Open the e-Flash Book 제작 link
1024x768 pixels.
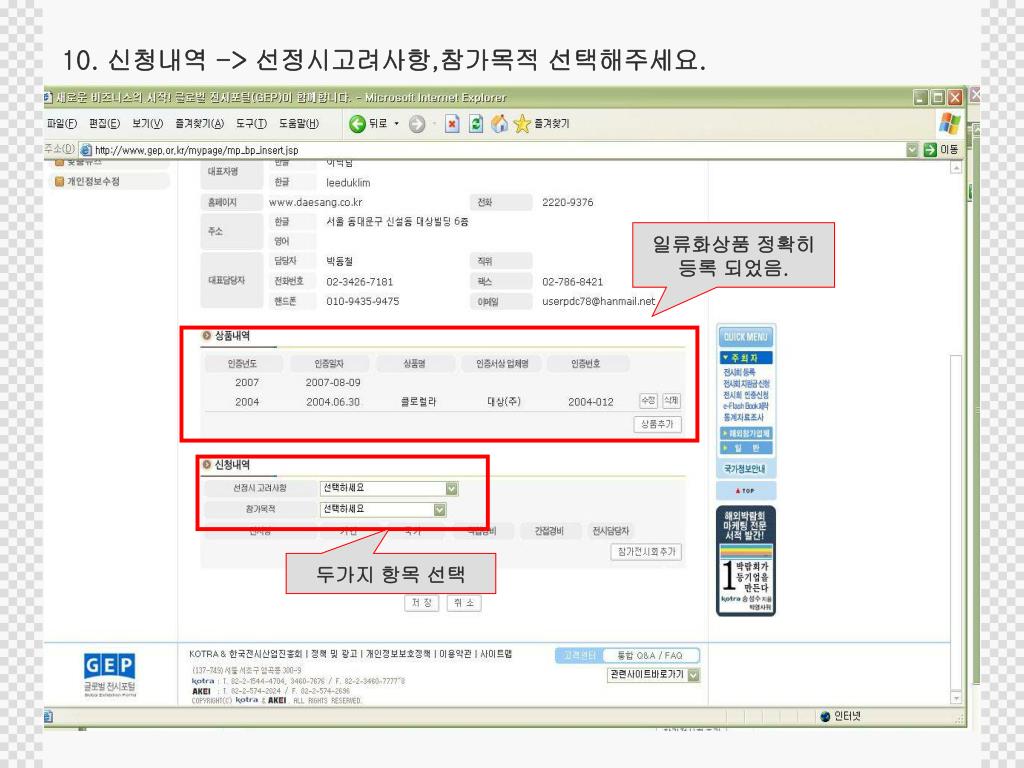746,406
